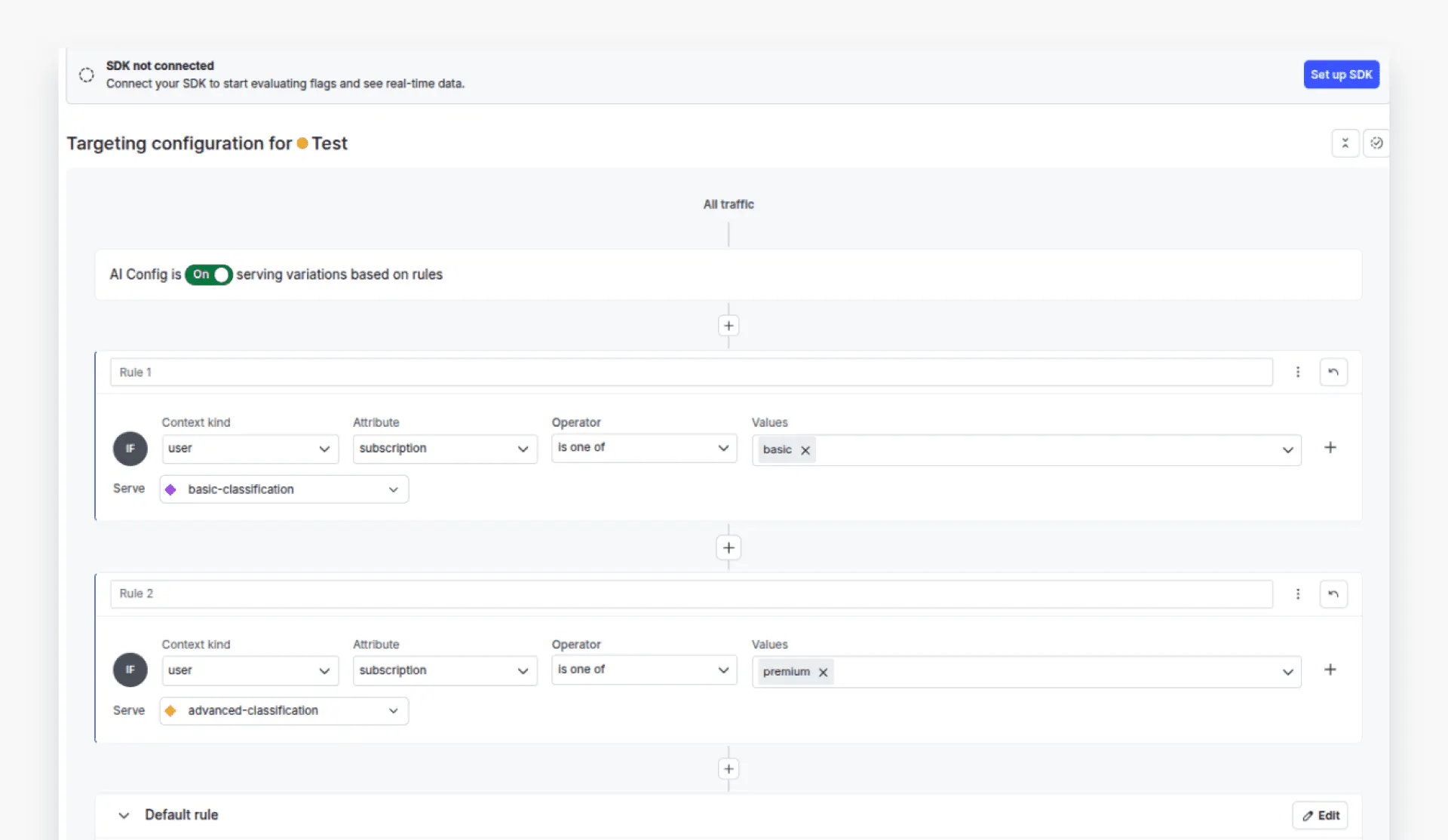The height and width of the screenshot is (840, 1448).
Task: Open Rule 1 Context kind dropdown
Action: click(250, 449)
